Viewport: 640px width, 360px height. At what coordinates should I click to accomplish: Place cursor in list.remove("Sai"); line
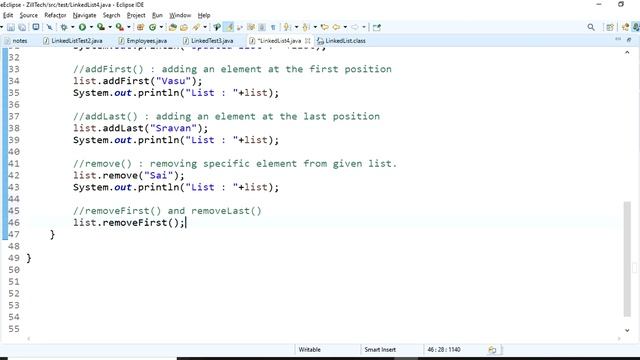point(129,176)
